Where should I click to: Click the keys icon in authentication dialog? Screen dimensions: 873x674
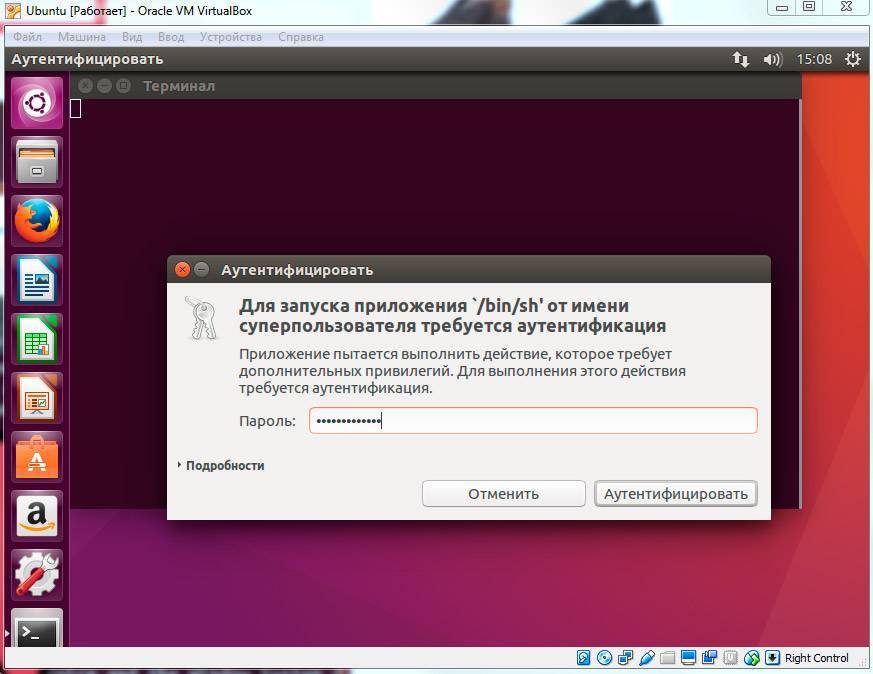click(x=200, y=318)
